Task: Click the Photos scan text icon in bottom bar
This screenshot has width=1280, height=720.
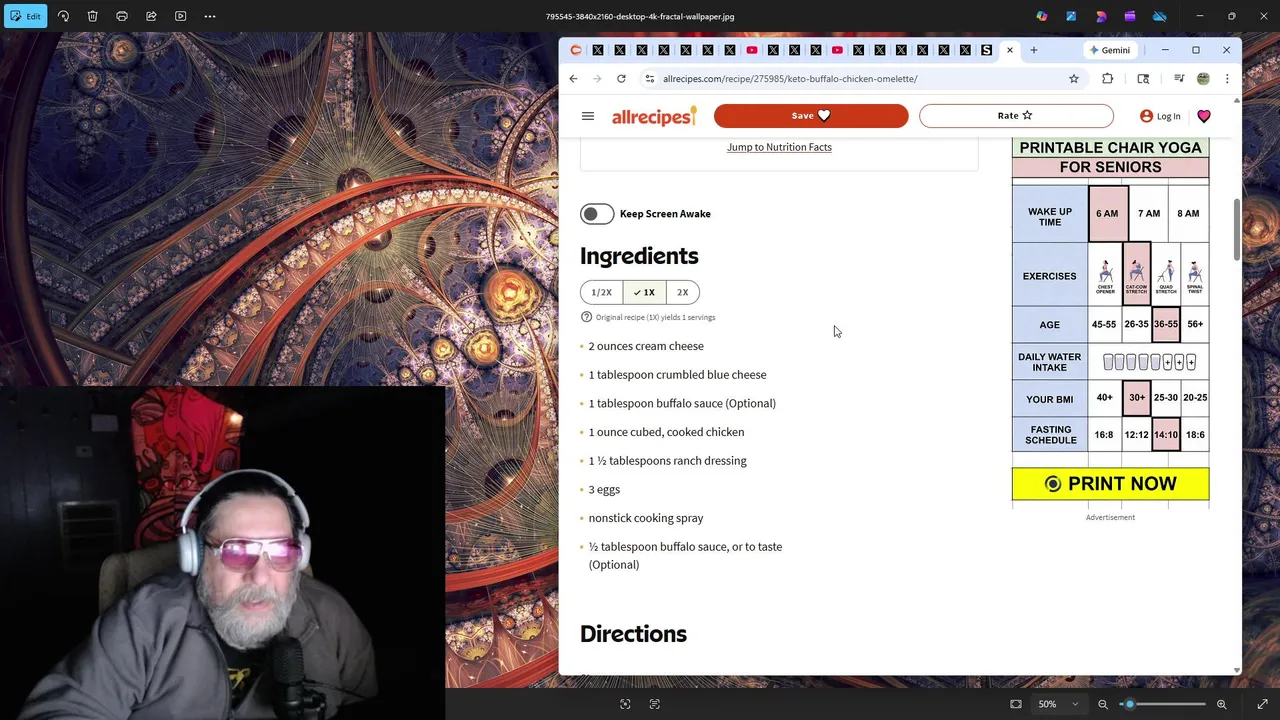Action: [x=654, y=704]
